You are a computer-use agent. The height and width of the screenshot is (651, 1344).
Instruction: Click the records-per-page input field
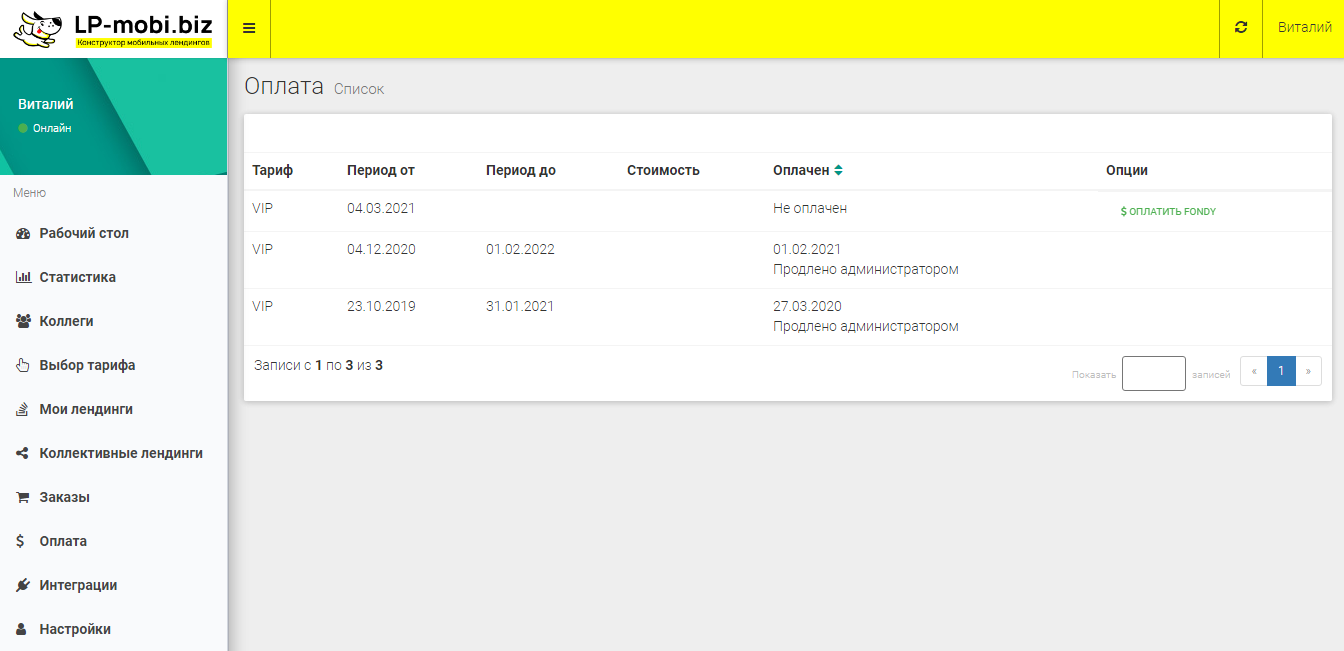[1153, 373]
